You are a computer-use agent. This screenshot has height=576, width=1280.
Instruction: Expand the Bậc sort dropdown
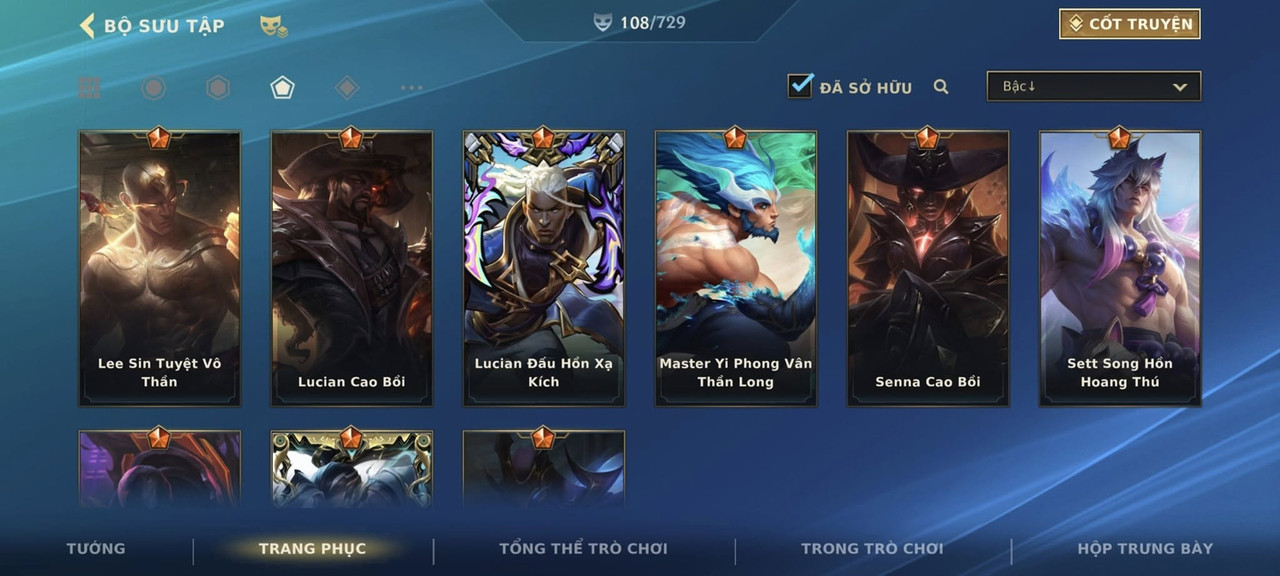point(1094,86)
